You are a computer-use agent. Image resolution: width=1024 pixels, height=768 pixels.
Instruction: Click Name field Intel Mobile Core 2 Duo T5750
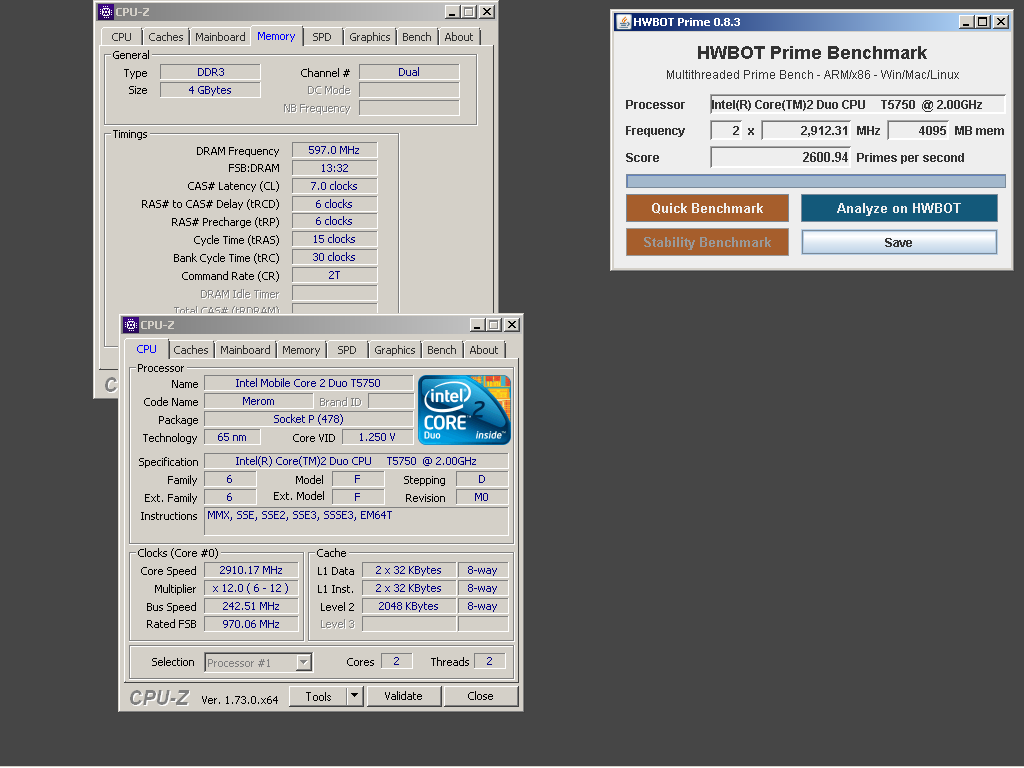(x=308, y=383)
